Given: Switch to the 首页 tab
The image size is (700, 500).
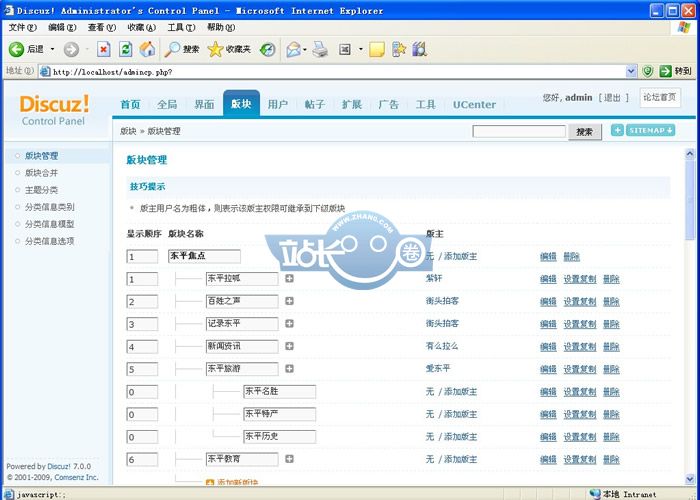Looking at the screenshot, I should 130,104.
